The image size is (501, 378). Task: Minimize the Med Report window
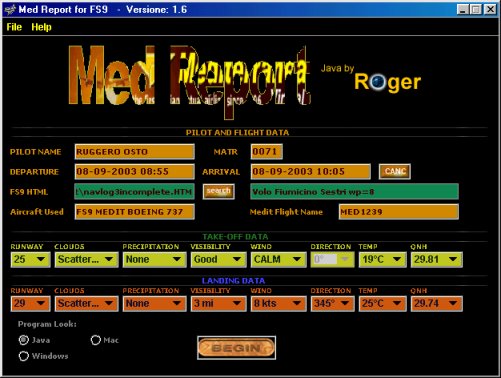pos(462,9)
